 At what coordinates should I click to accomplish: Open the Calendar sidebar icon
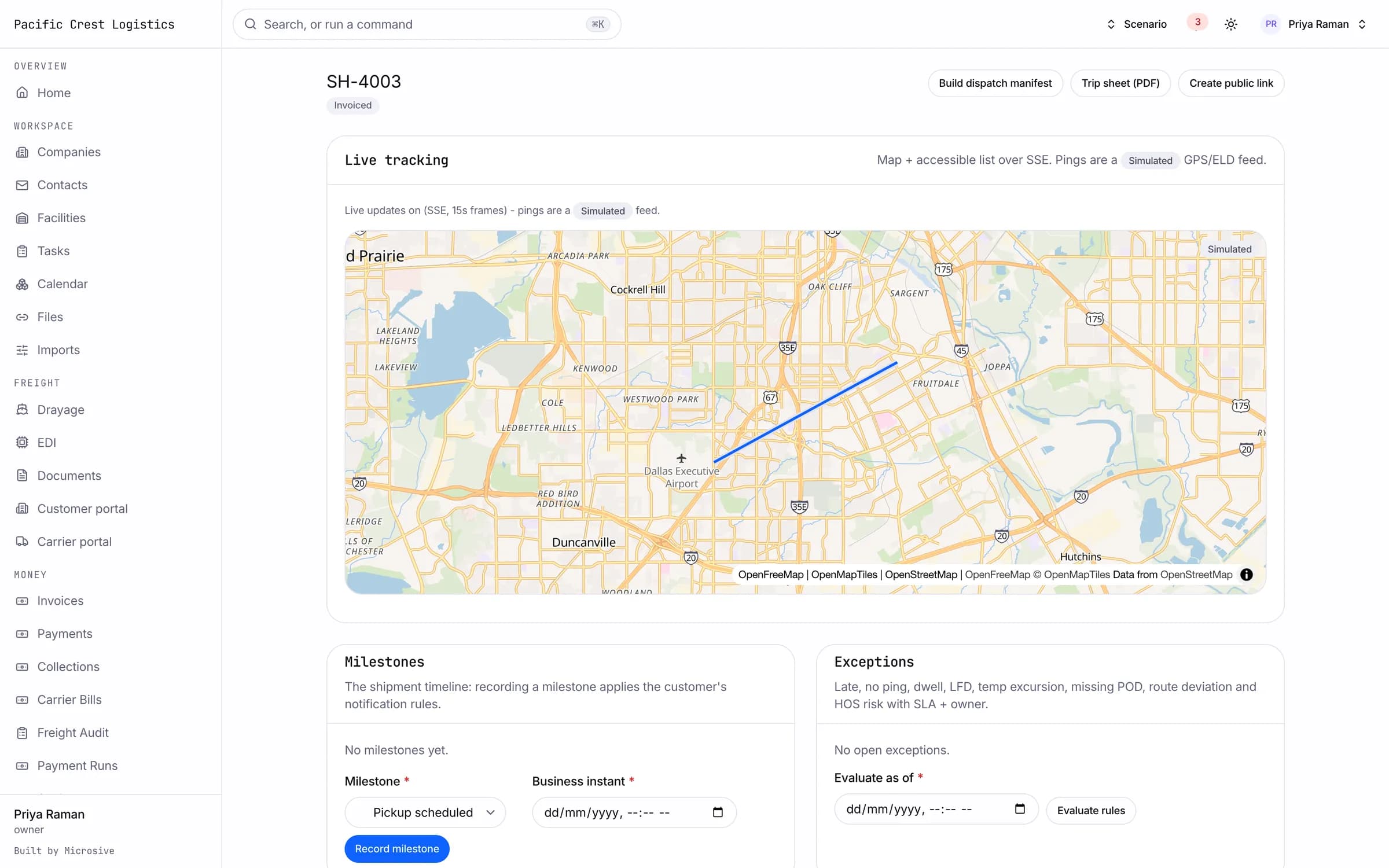coord(22,284)
